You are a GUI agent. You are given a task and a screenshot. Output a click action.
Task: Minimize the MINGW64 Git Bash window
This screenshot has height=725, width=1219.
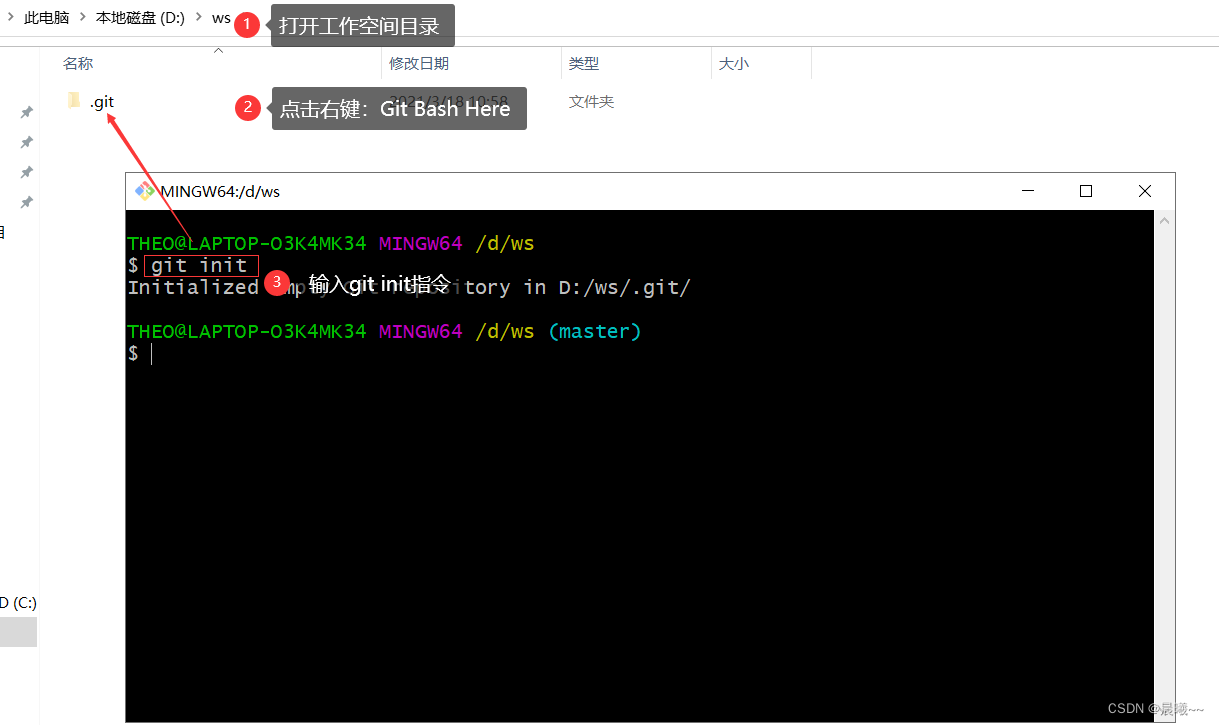[1026, 191]
